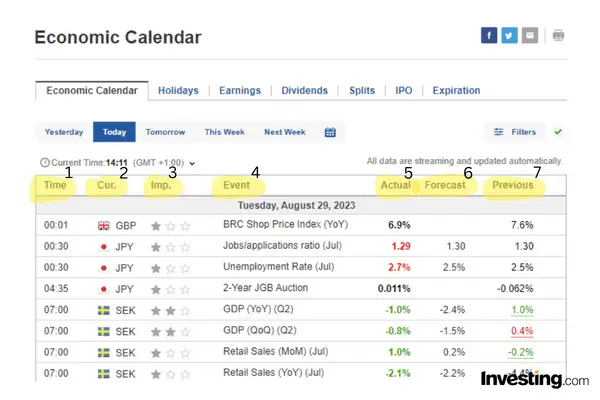Viewport: 600px width, 400px height.
Task: Click the 04:35 time cell
Action: (x=56, y=289)
